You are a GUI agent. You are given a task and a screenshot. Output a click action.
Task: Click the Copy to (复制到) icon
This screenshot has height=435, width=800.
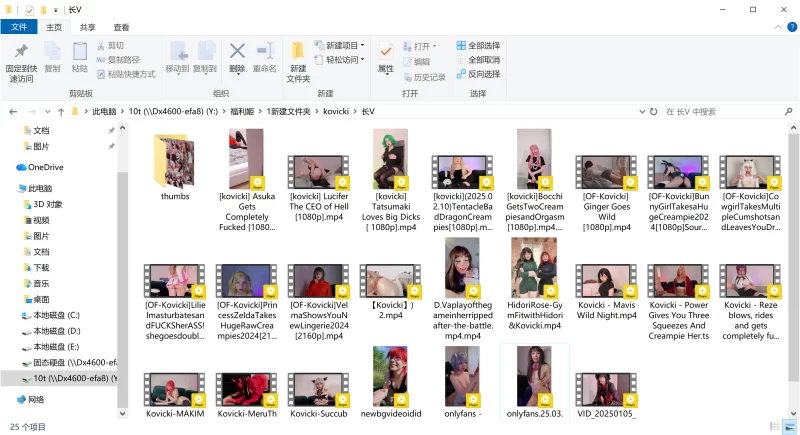click(x=206, y=51)
